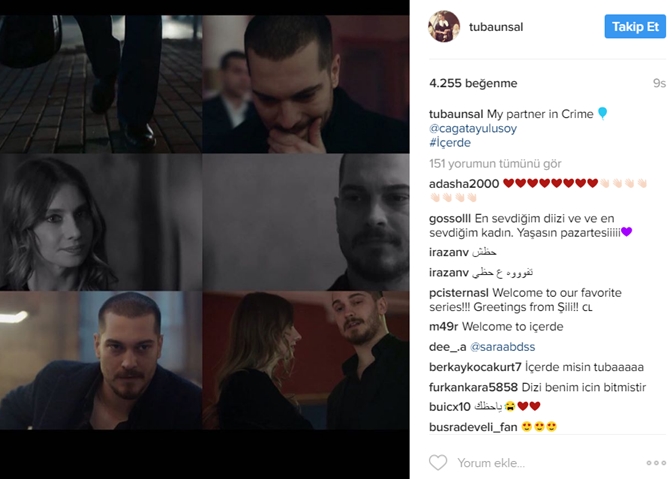
Task: Open commenter adasha2000's profile
Action: pyautogui.click(x=464, y=184)
